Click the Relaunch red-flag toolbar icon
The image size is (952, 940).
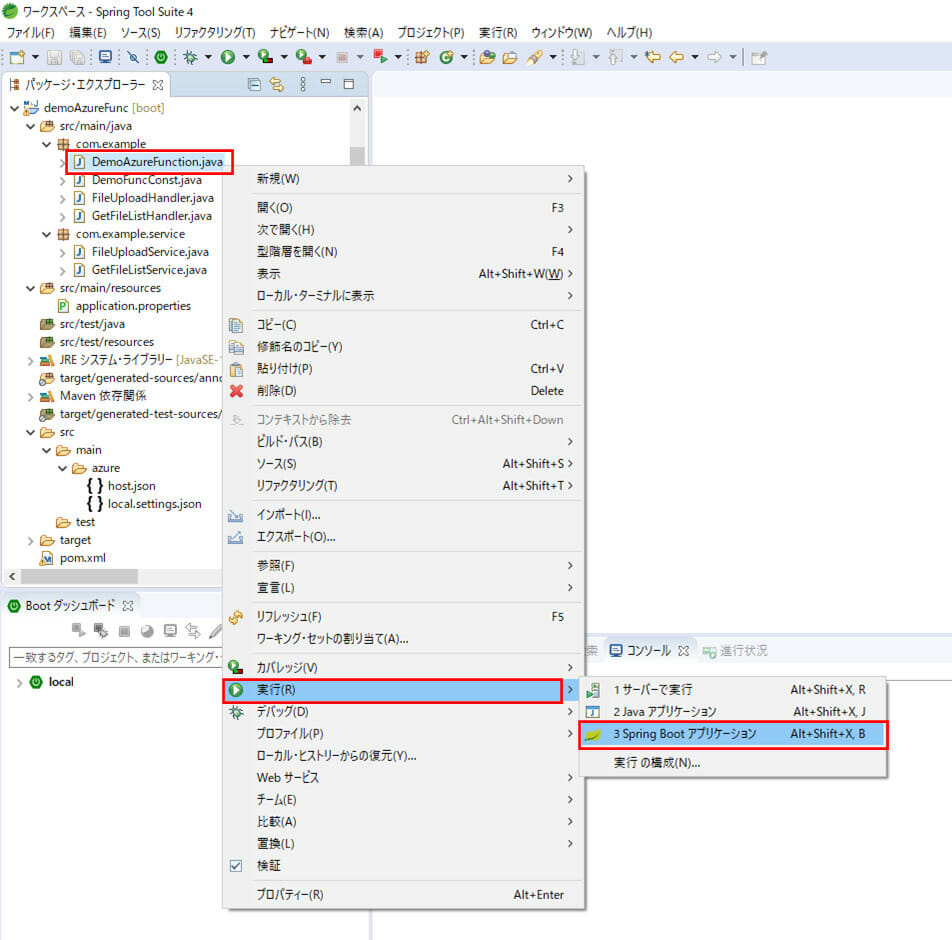coord(381,57)
